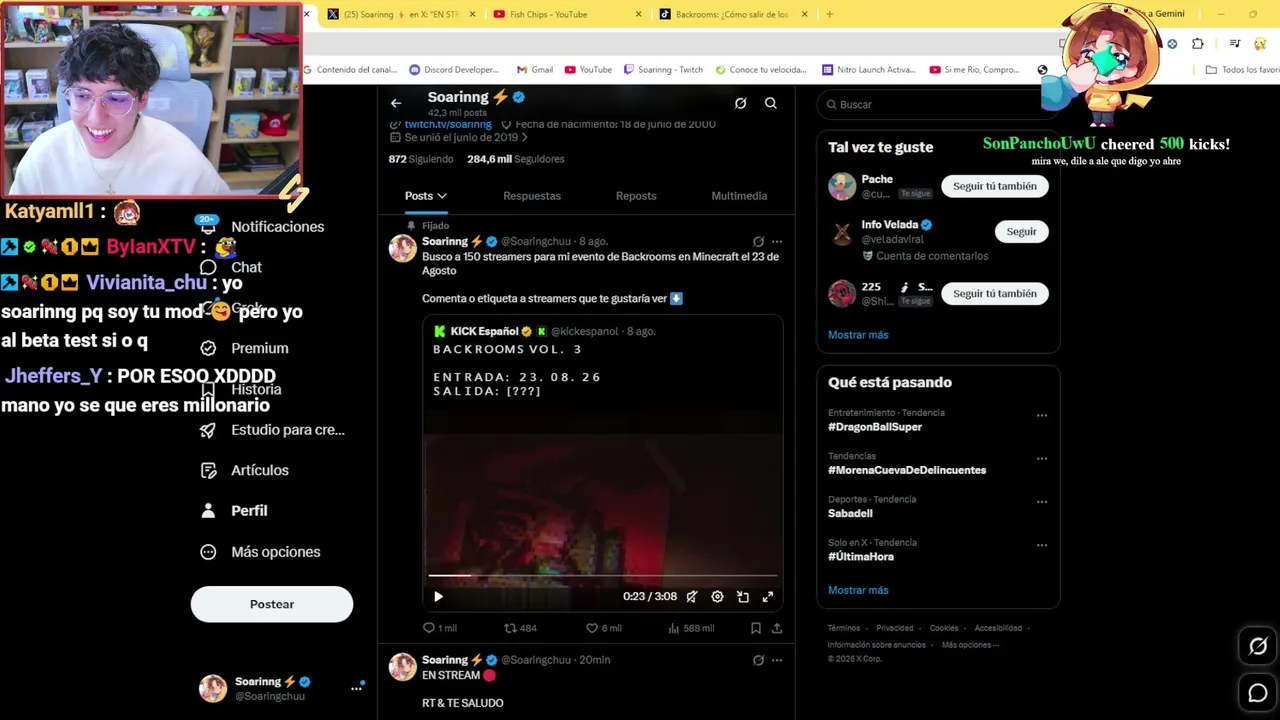Expand the video to fullscreen
1280x720 pixels.
pos(768,597)
